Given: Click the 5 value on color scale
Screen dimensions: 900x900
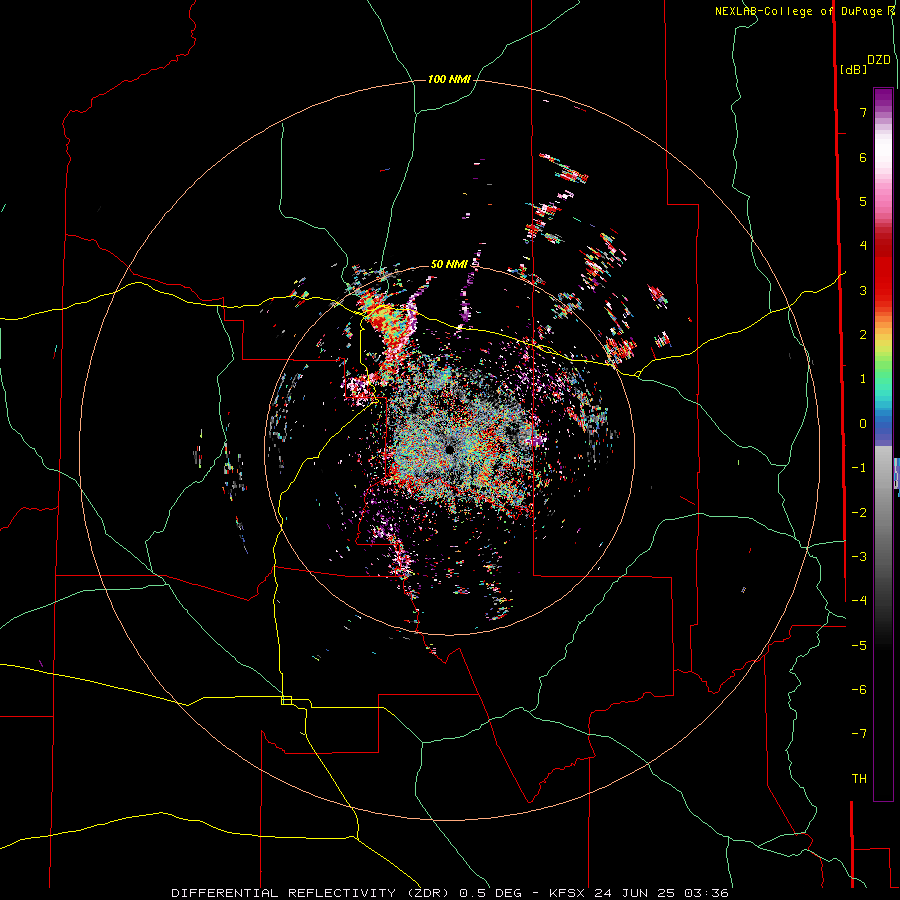Looking at the screenshot, I should [x=863, y=201].
